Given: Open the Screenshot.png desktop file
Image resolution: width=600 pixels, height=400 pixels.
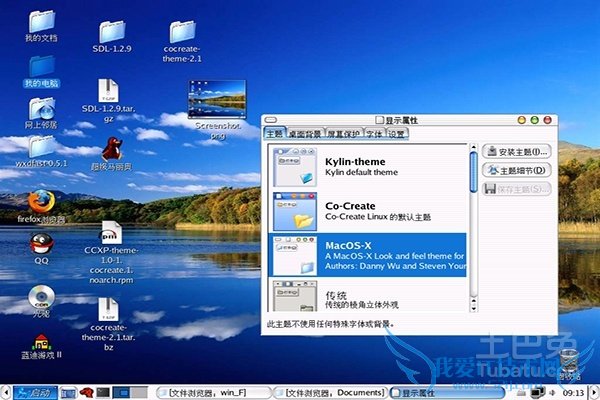Looking at the screenshot, I should (x=211, y=100).
